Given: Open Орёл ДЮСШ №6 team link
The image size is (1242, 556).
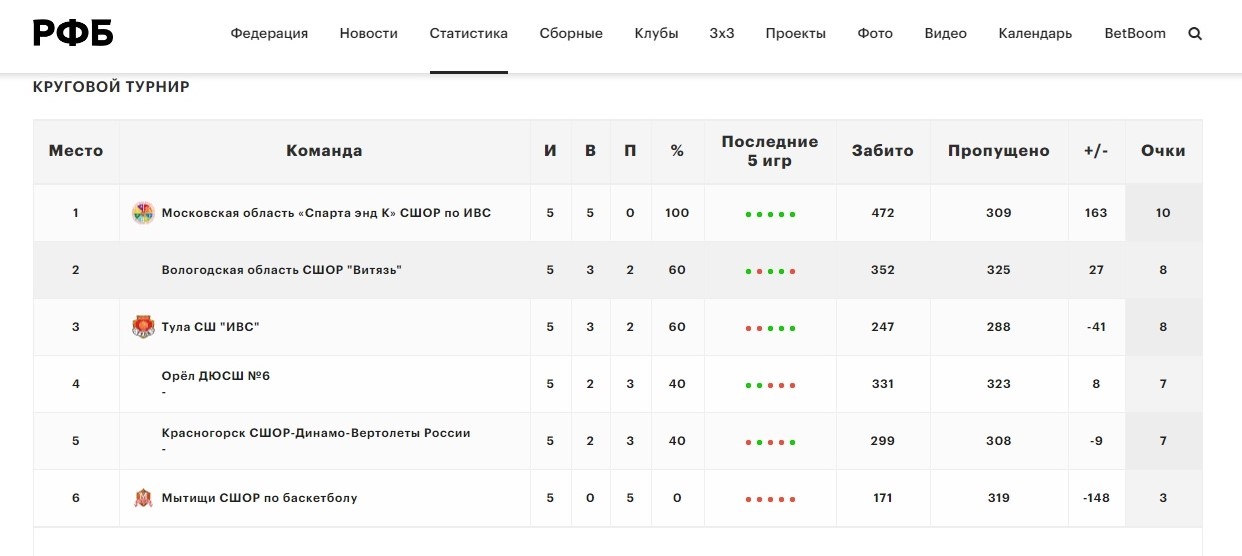Looking at the screenshot, I should [216, 377].
